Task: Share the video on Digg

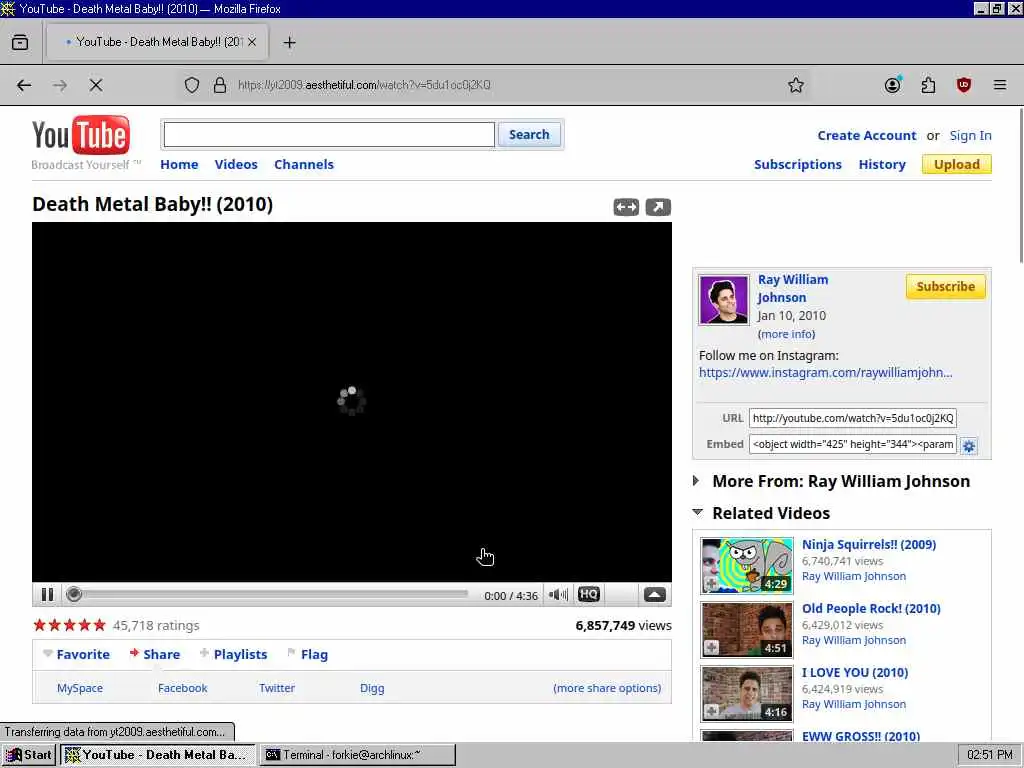Action: pyautogui.click(x=372, y=688)
